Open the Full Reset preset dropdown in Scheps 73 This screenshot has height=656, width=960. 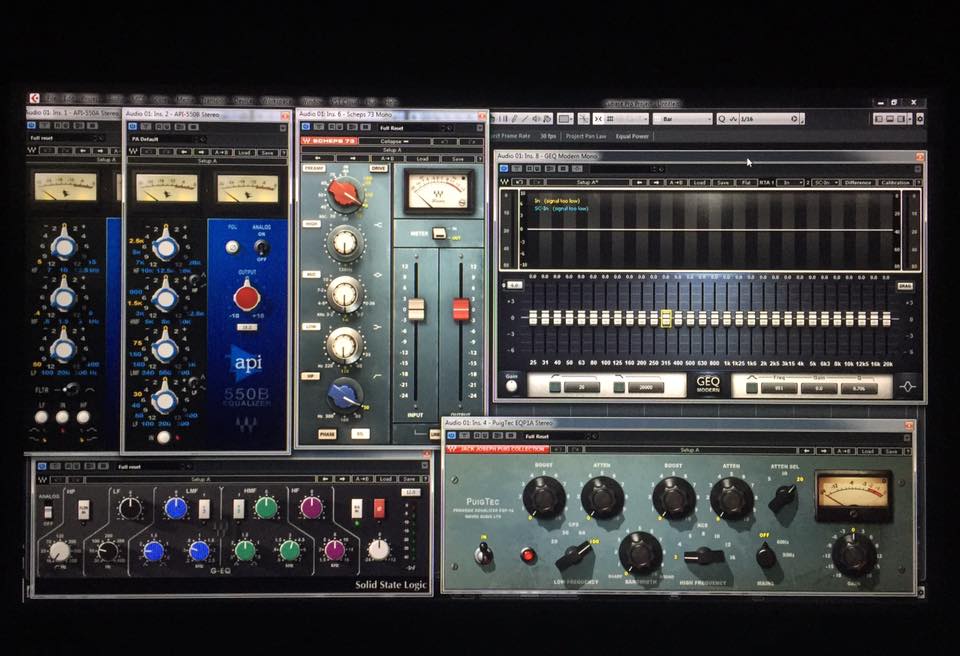click(415, 127)
